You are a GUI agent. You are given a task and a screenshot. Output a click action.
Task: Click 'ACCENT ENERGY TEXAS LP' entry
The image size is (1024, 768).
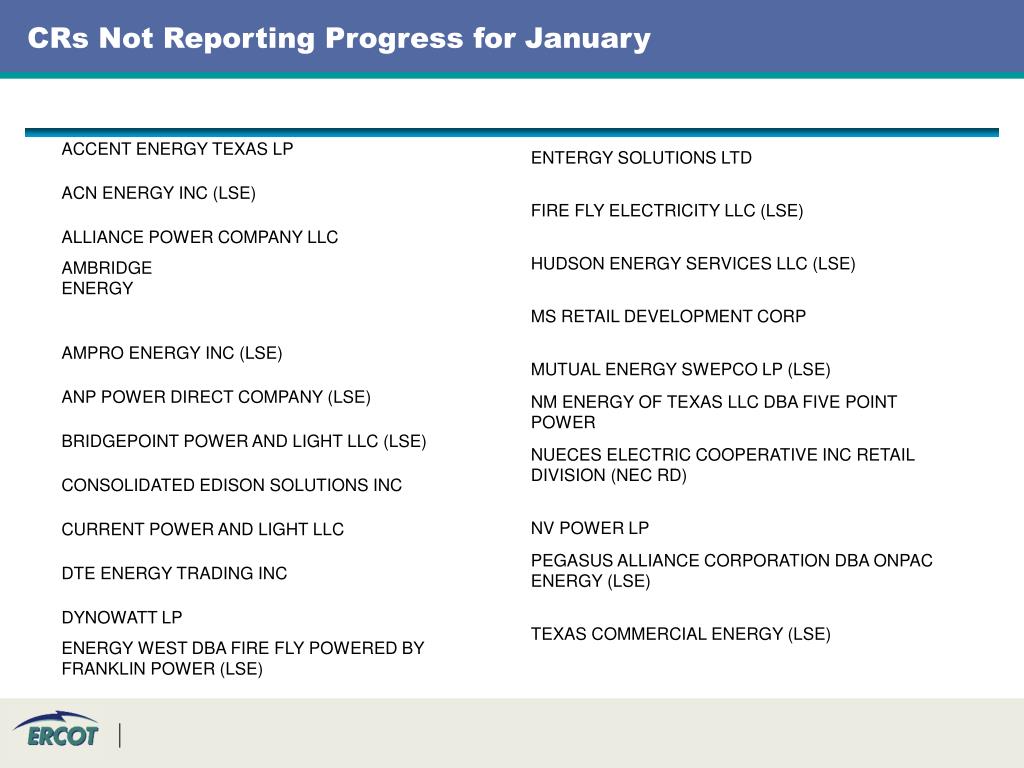(177, 149)
